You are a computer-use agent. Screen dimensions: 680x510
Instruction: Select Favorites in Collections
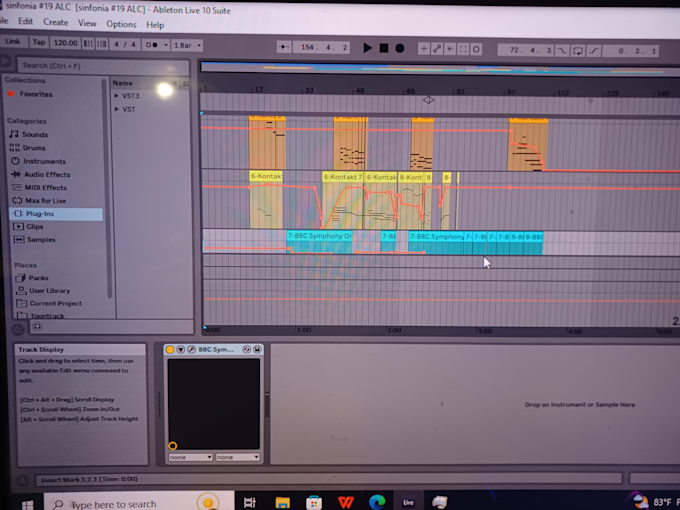pos(36,94)
